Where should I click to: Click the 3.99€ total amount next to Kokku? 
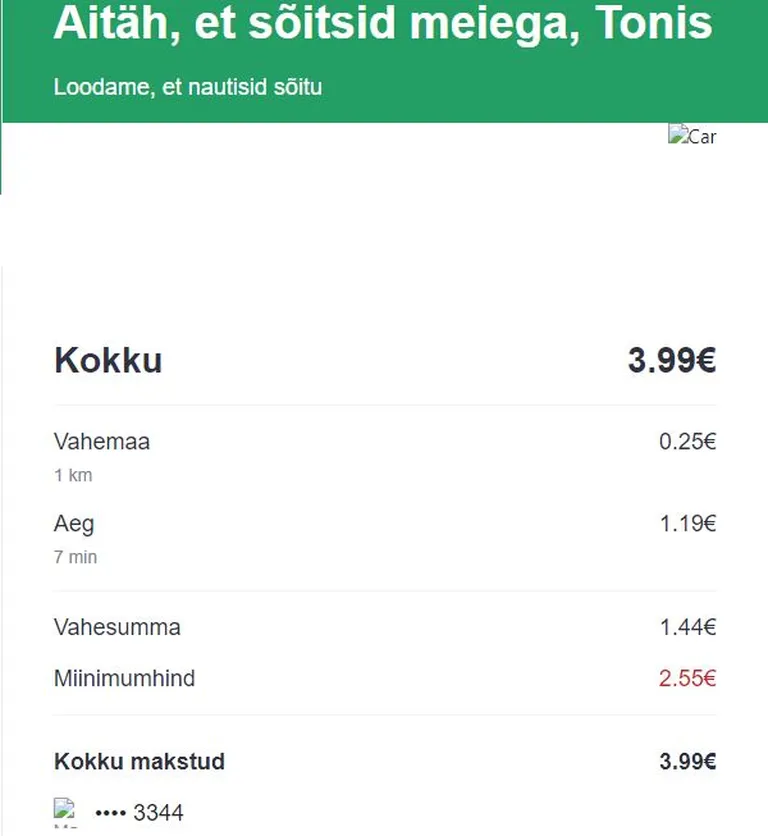(x=672, y=360)
